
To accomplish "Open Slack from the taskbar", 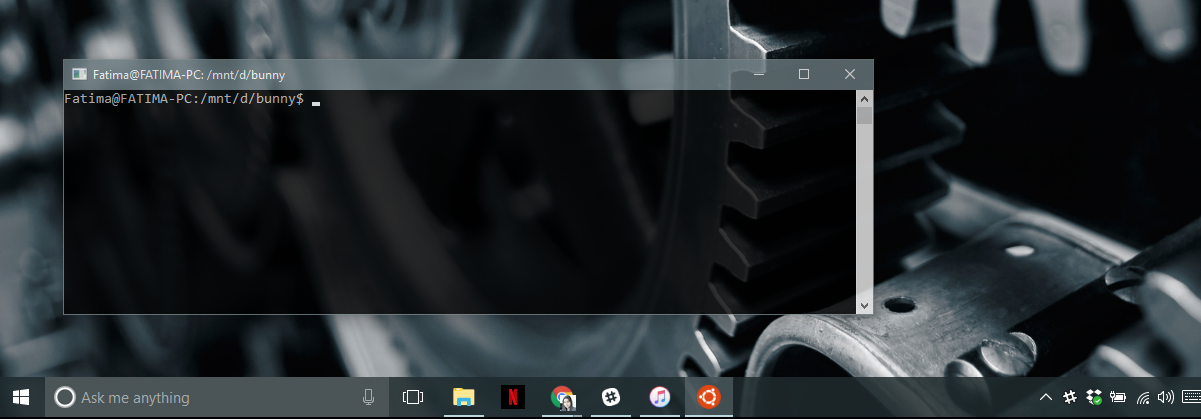I will pyautogui.click(x=611, y=397).
